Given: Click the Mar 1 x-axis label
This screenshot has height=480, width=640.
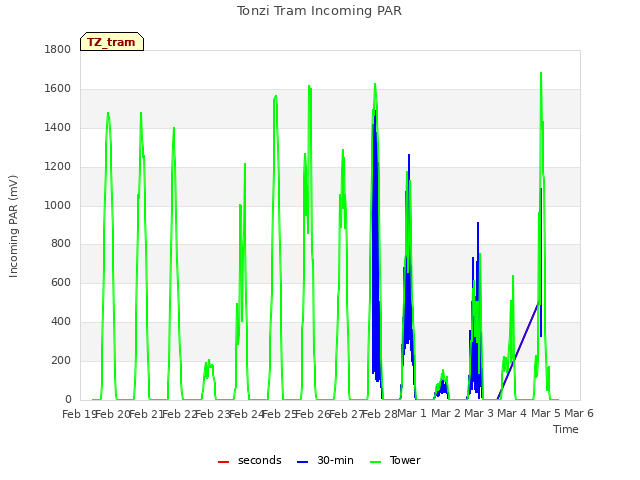Looking at the screenshot, I should pyautogui.click(x=412, y=413).
